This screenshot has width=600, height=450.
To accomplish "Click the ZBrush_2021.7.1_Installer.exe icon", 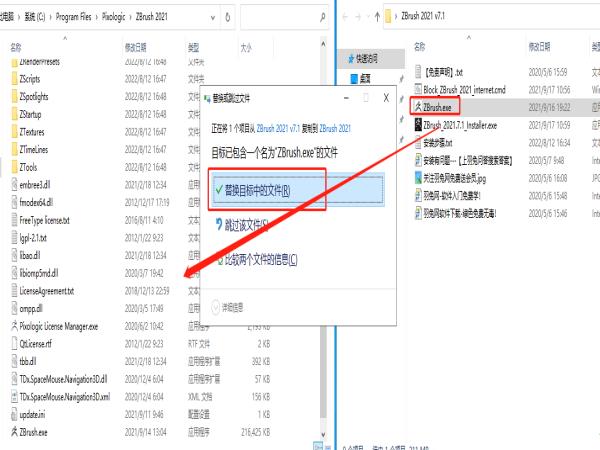I will [418, 125].
